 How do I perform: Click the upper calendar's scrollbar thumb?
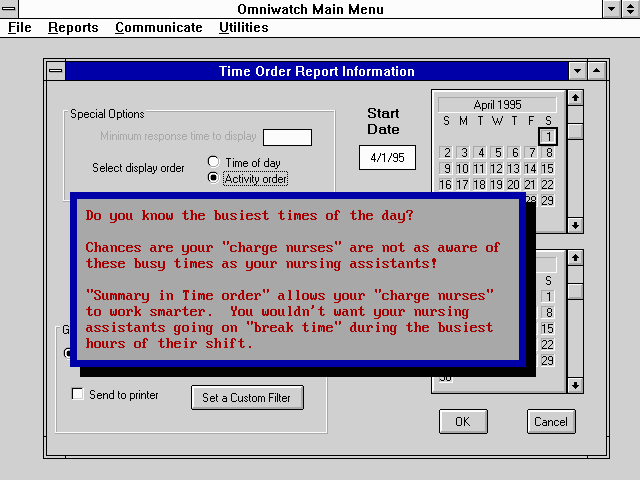(x=575, y=131)
